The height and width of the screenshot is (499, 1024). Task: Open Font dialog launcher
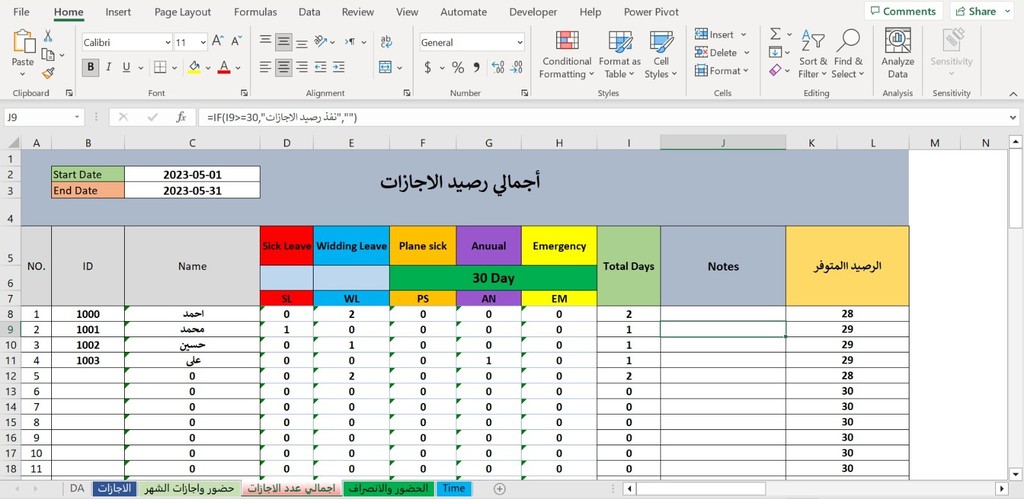click(244, 93)
